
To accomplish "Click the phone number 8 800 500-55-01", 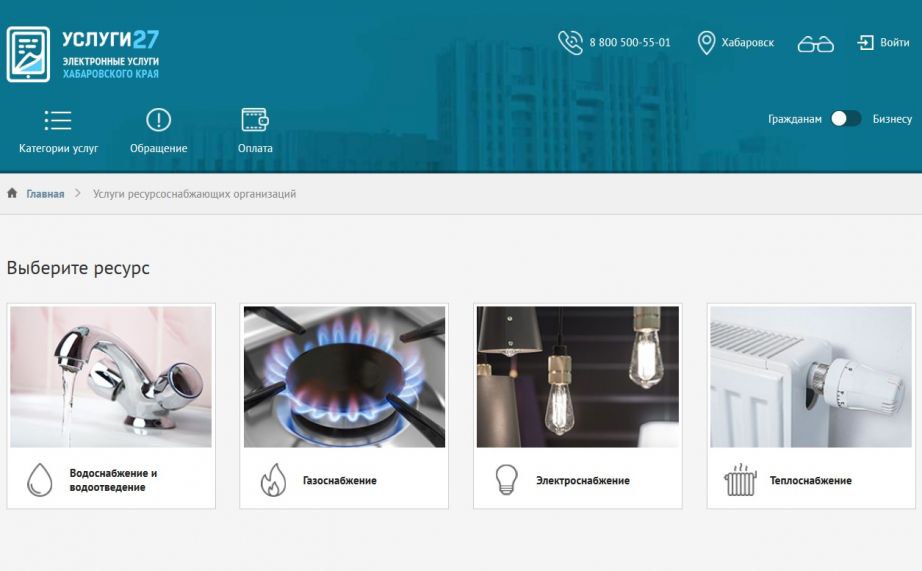I will coord(630,42).
